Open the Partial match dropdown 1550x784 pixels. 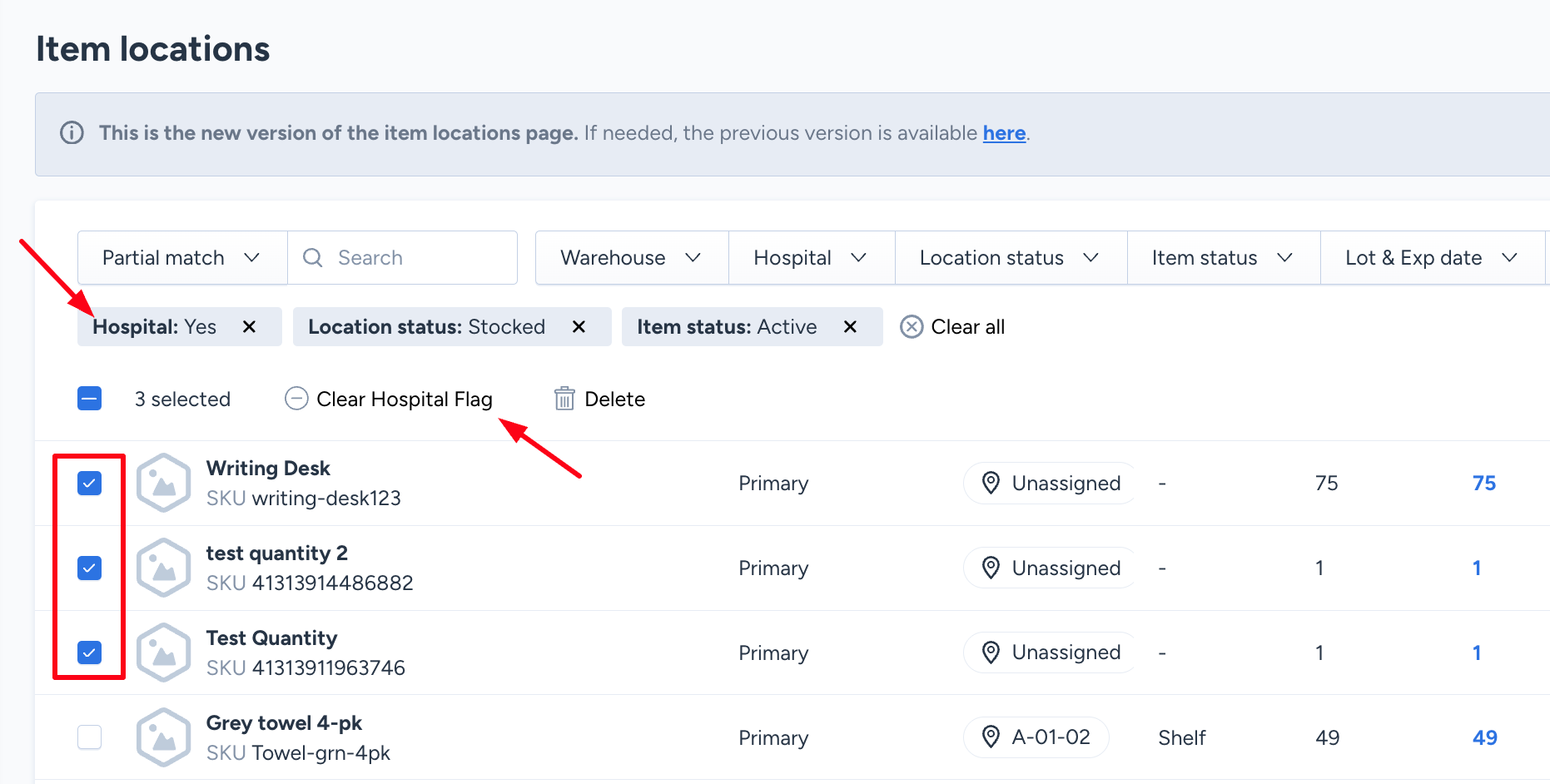tap(182, 258)
